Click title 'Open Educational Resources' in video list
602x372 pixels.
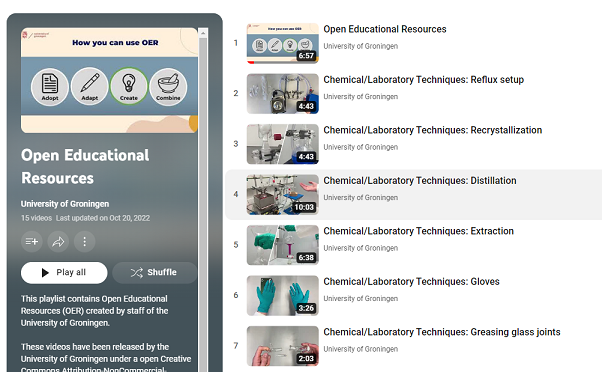tap(385, 29)
